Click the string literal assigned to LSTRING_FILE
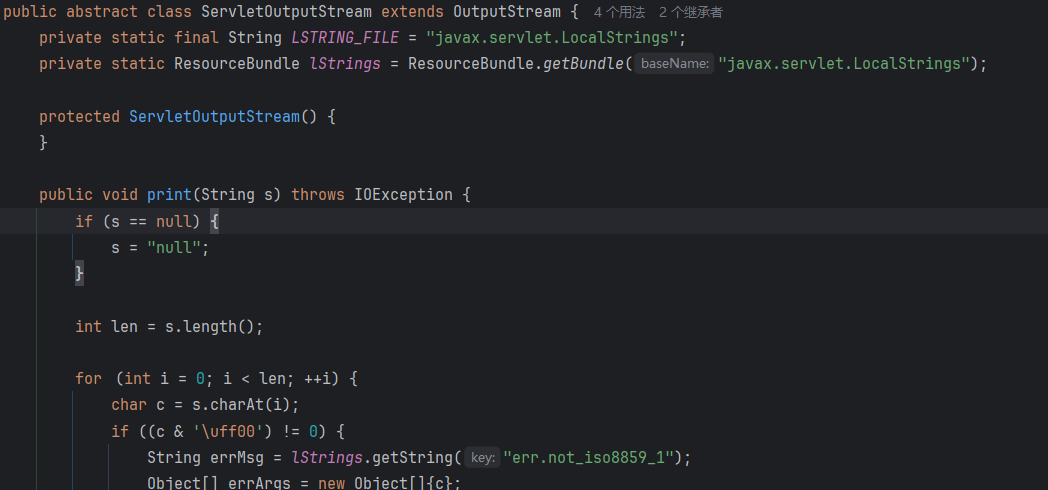This screenshot has height=490, width=1048. [x=552, y=37]
